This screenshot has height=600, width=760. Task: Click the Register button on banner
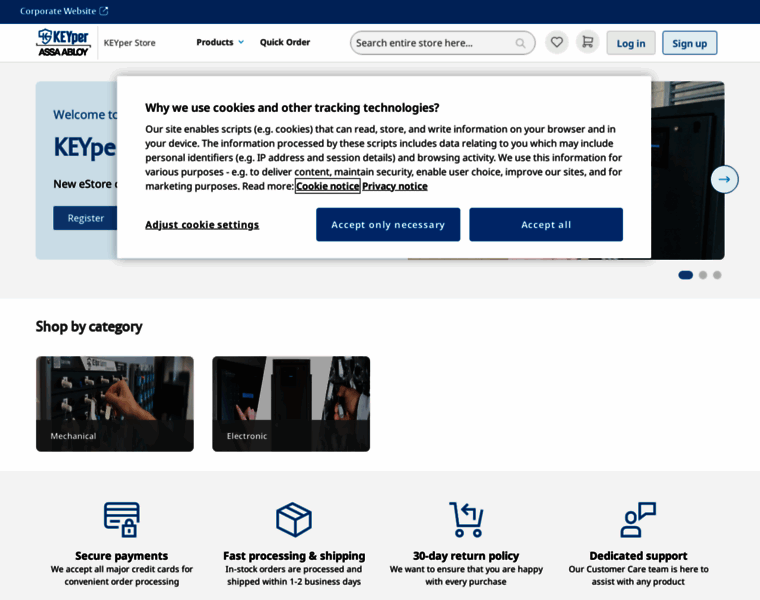(x=85, y=218)
